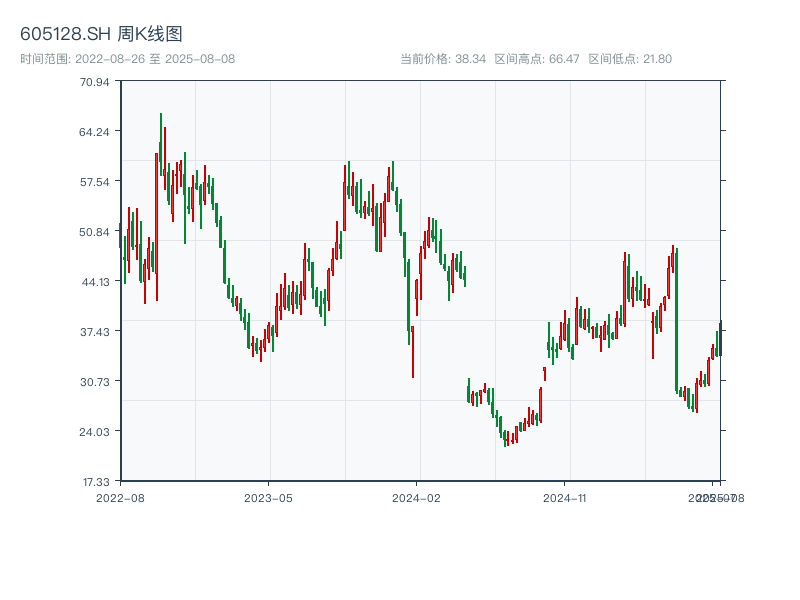Click the 当前价格 38.34 label
Image resolution: width=800 pixels, height=600 pixels.
[443, 59]
